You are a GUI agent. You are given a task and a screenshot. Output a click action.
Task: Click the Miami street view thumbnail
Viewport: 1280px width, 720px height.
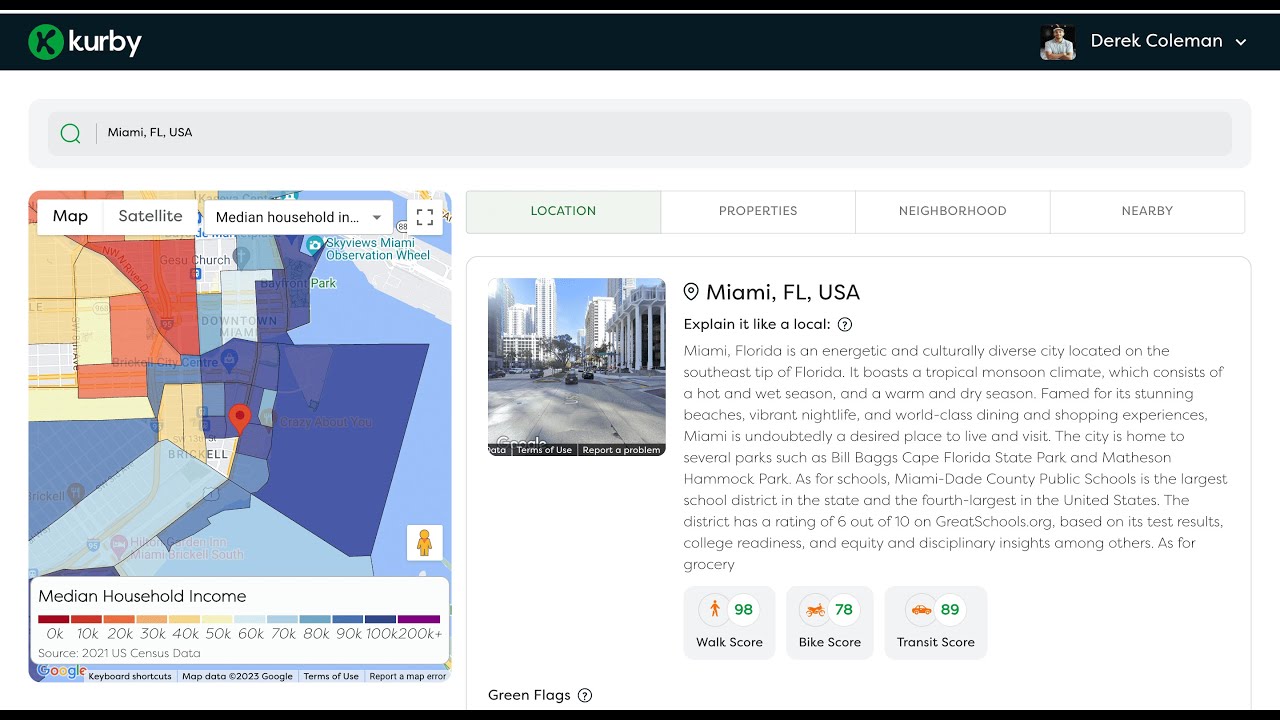point(576,366)
